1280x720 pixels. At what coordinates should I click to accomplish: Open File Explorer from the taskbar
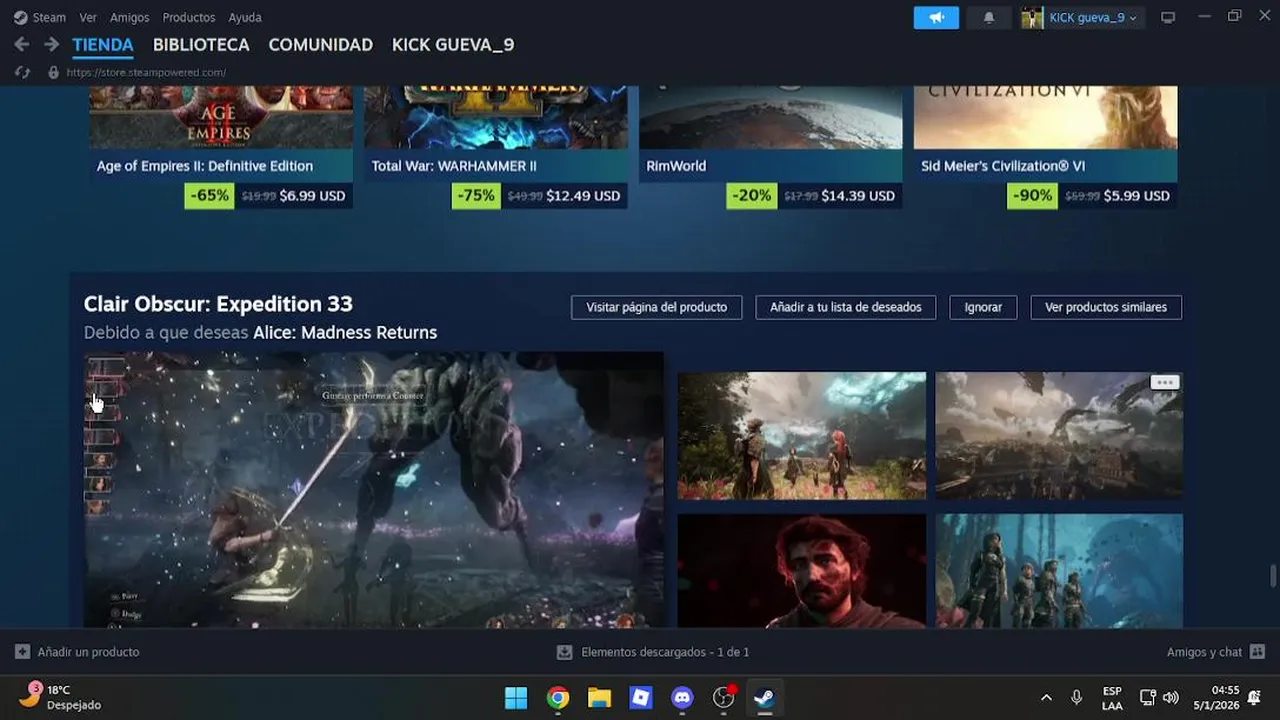[599, 697]
